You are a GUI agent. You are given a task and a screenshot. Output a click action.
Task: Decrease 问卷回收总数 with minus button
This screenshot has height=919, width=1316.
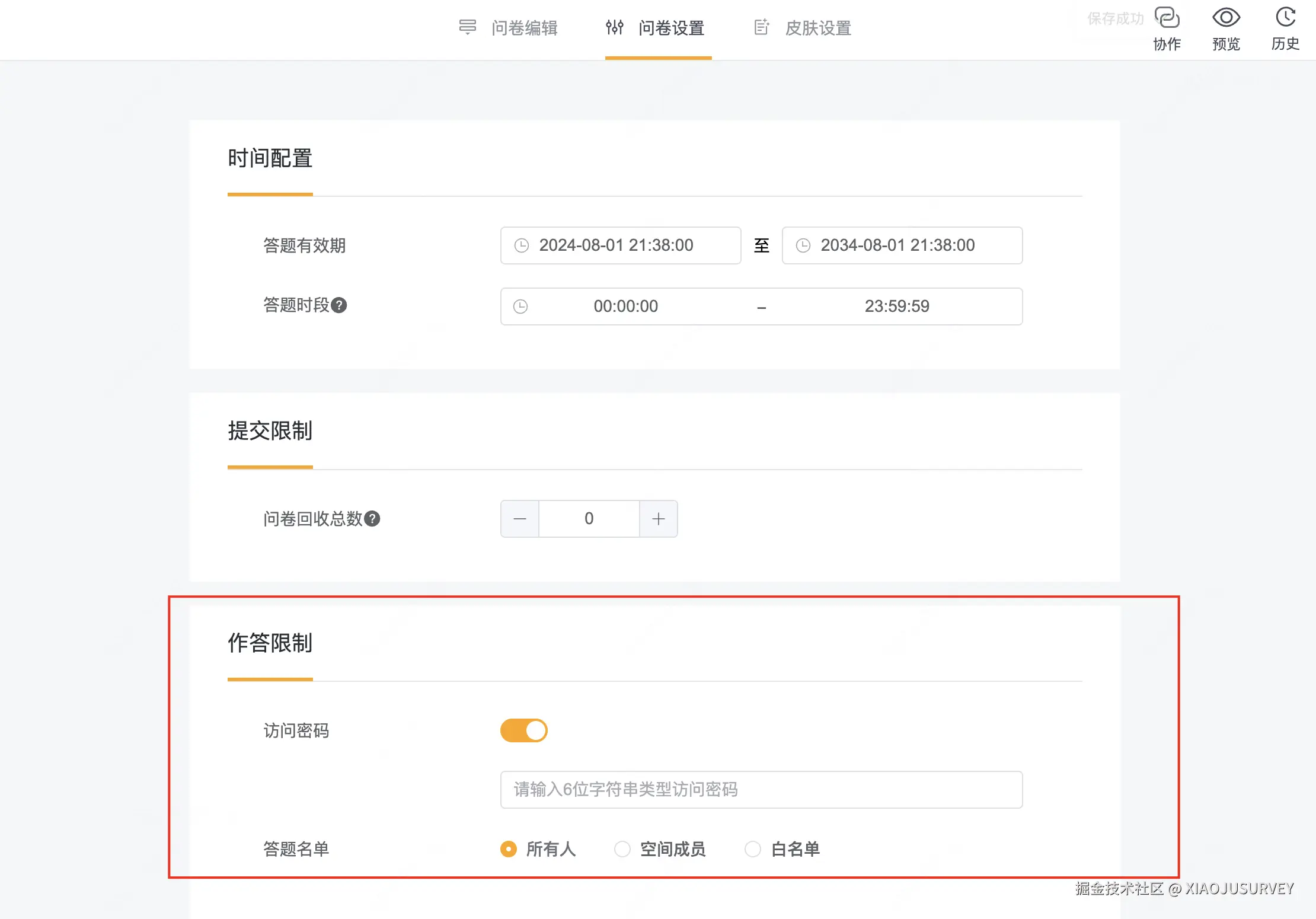pos(520,519)
